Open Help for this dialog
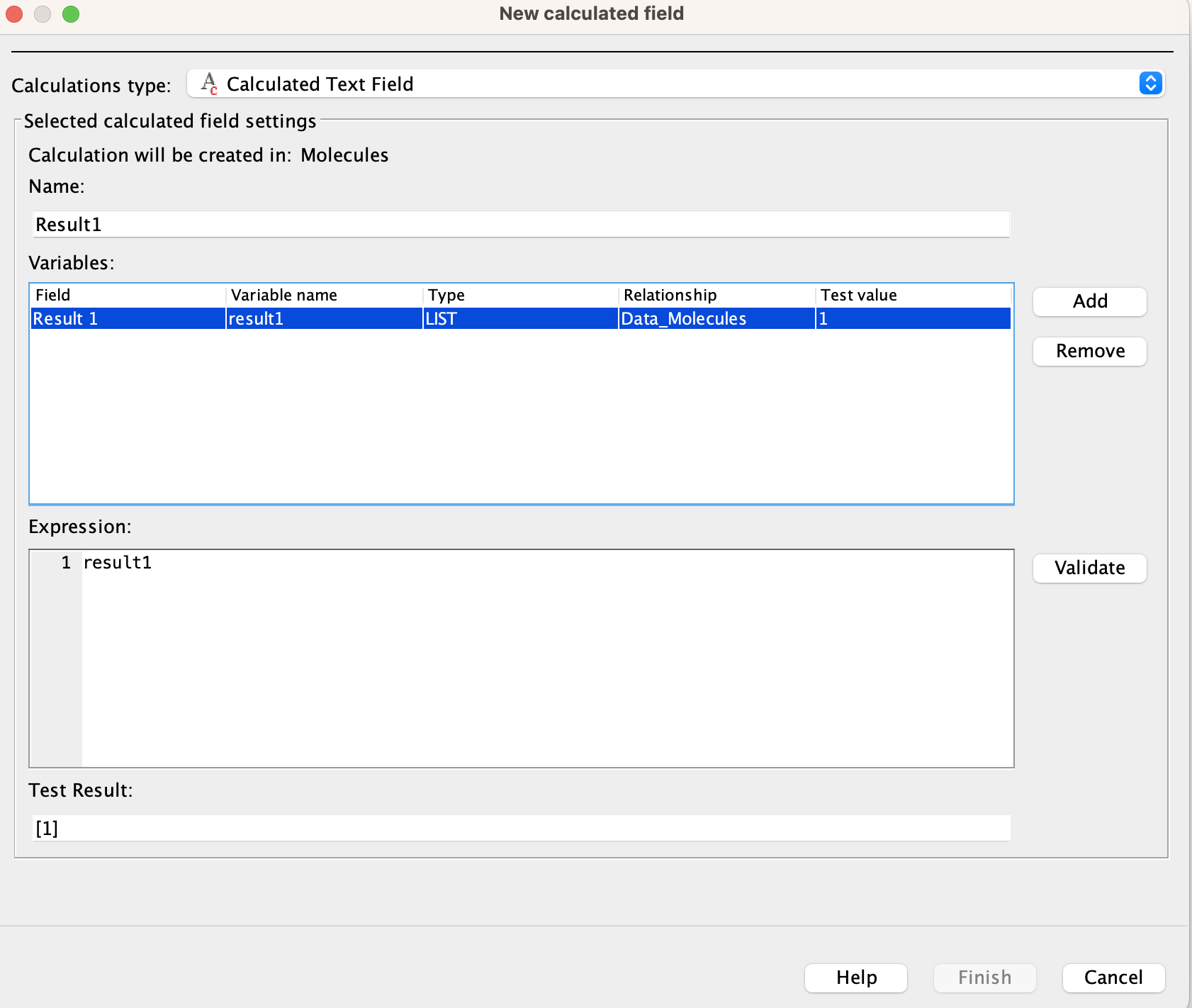1192x1008 pixels. coord(855,978)
